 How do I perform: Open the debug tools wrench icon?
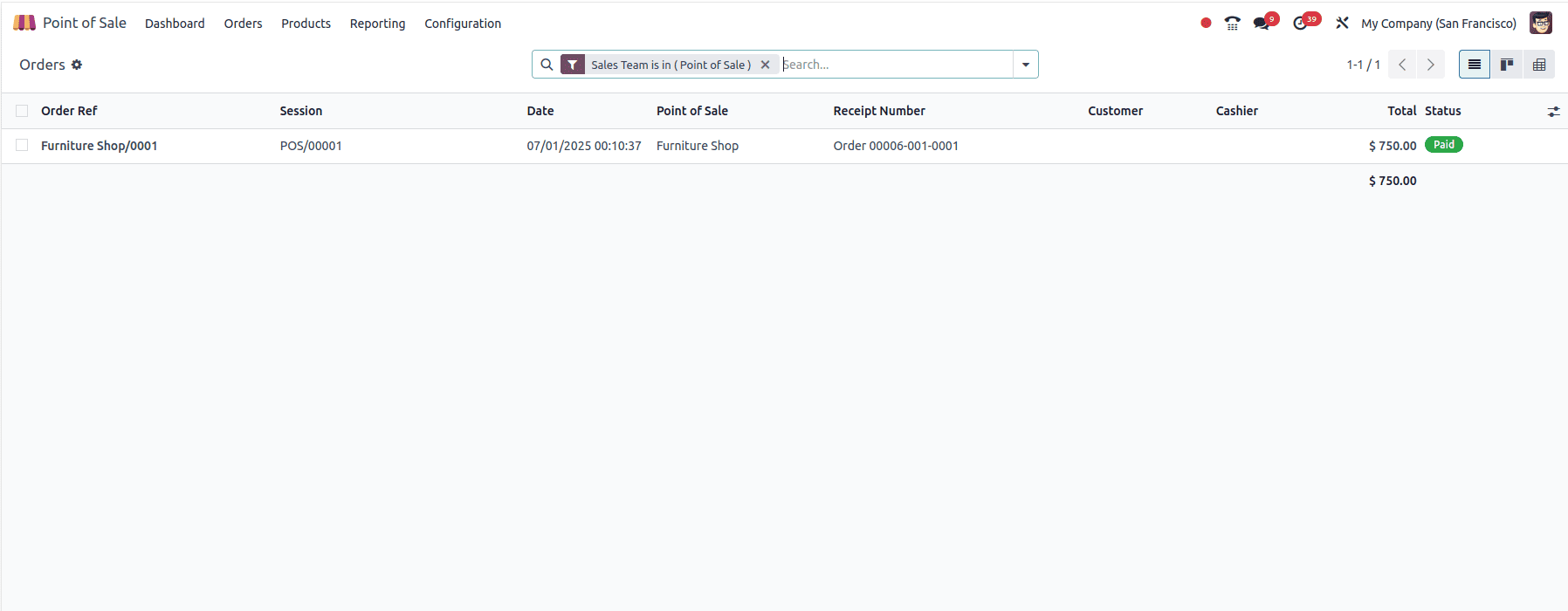click(x=1342, y=24)
